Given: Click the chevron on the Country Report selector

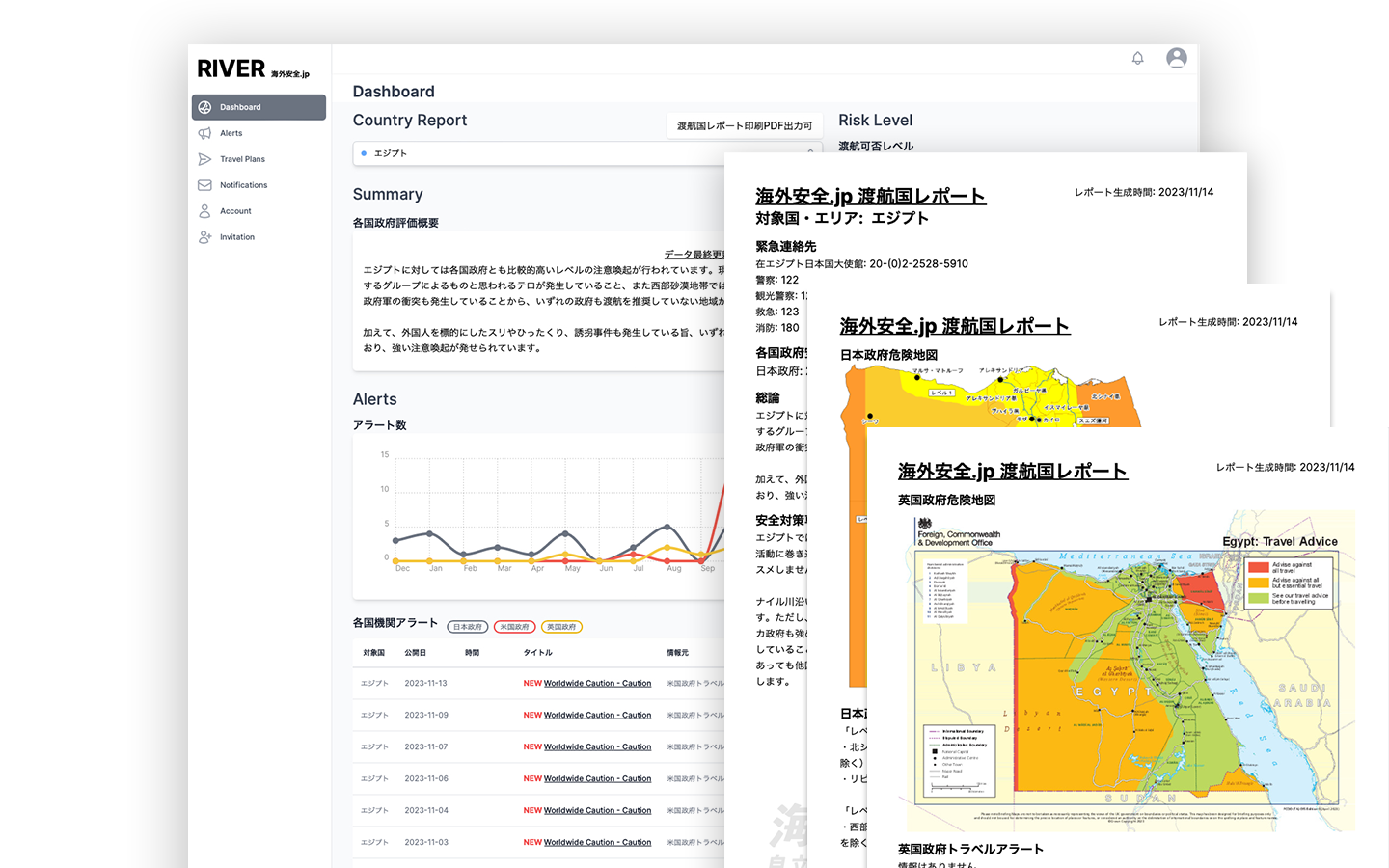Looking at the screenshot, I should pyautogui.click(x=810, y=151).
